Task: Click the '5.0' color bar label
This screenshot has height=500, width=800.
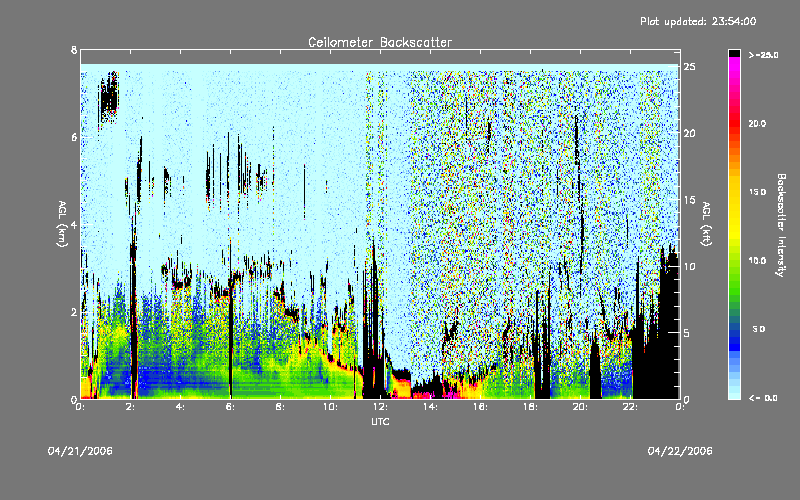Action: (x=759, y=329)
